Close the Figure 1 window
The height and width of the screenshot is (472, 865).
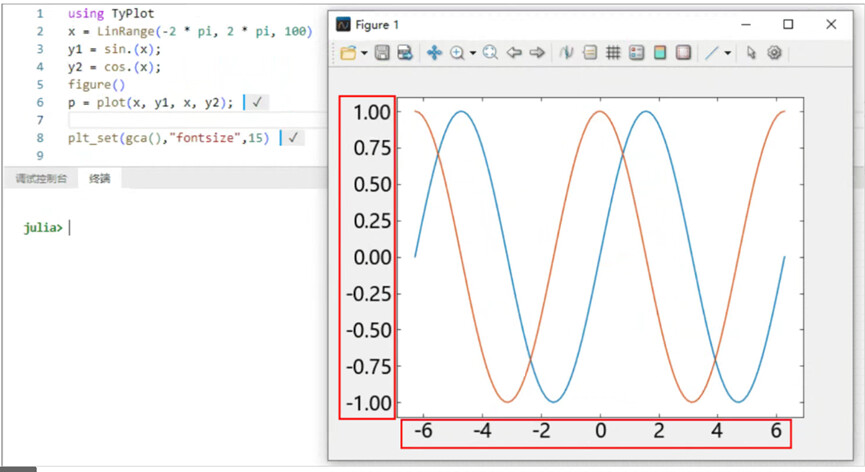point(831,25)
